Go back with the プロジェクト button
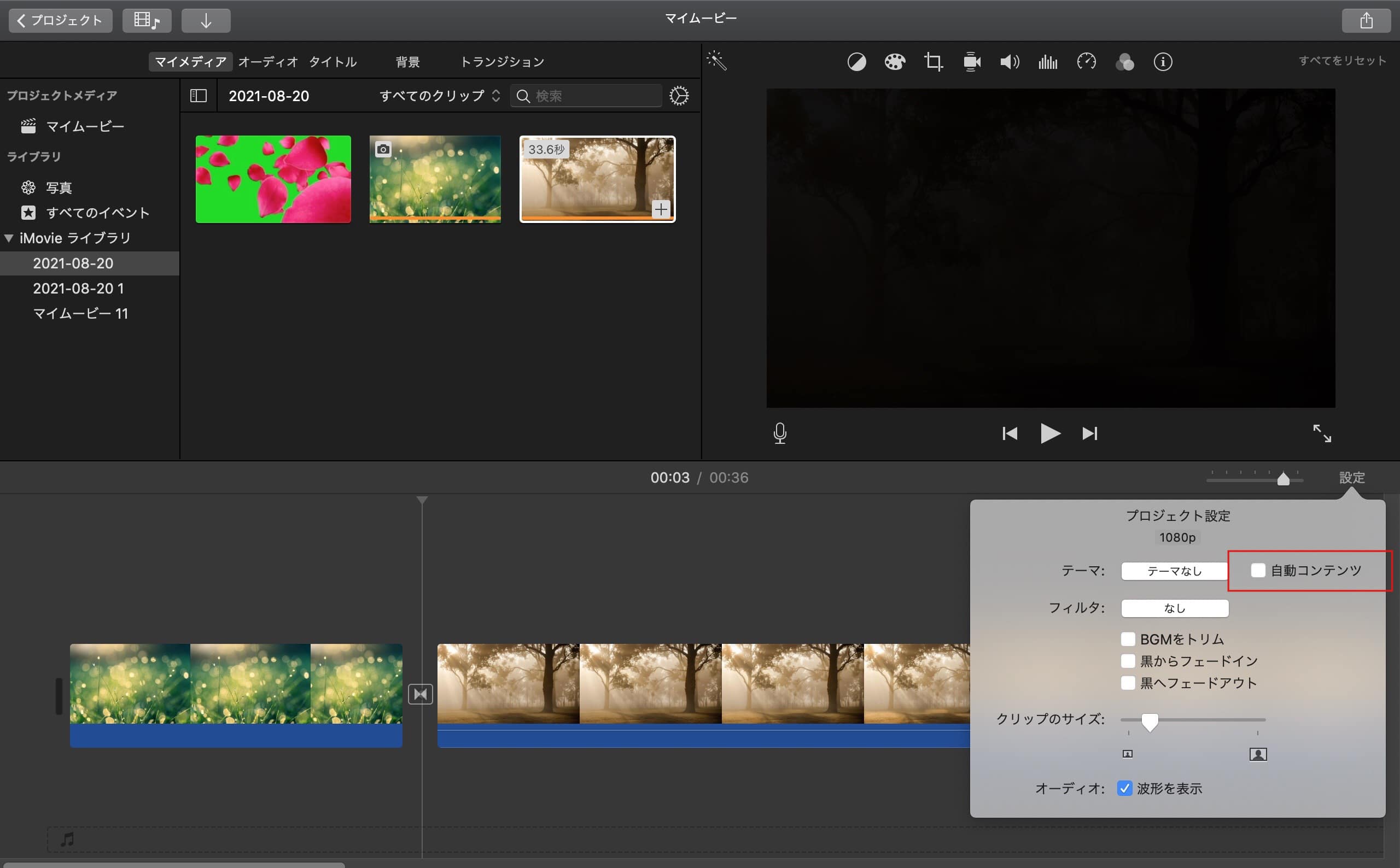This screenshot has height=868, width=1400. (x=60, y=20)
